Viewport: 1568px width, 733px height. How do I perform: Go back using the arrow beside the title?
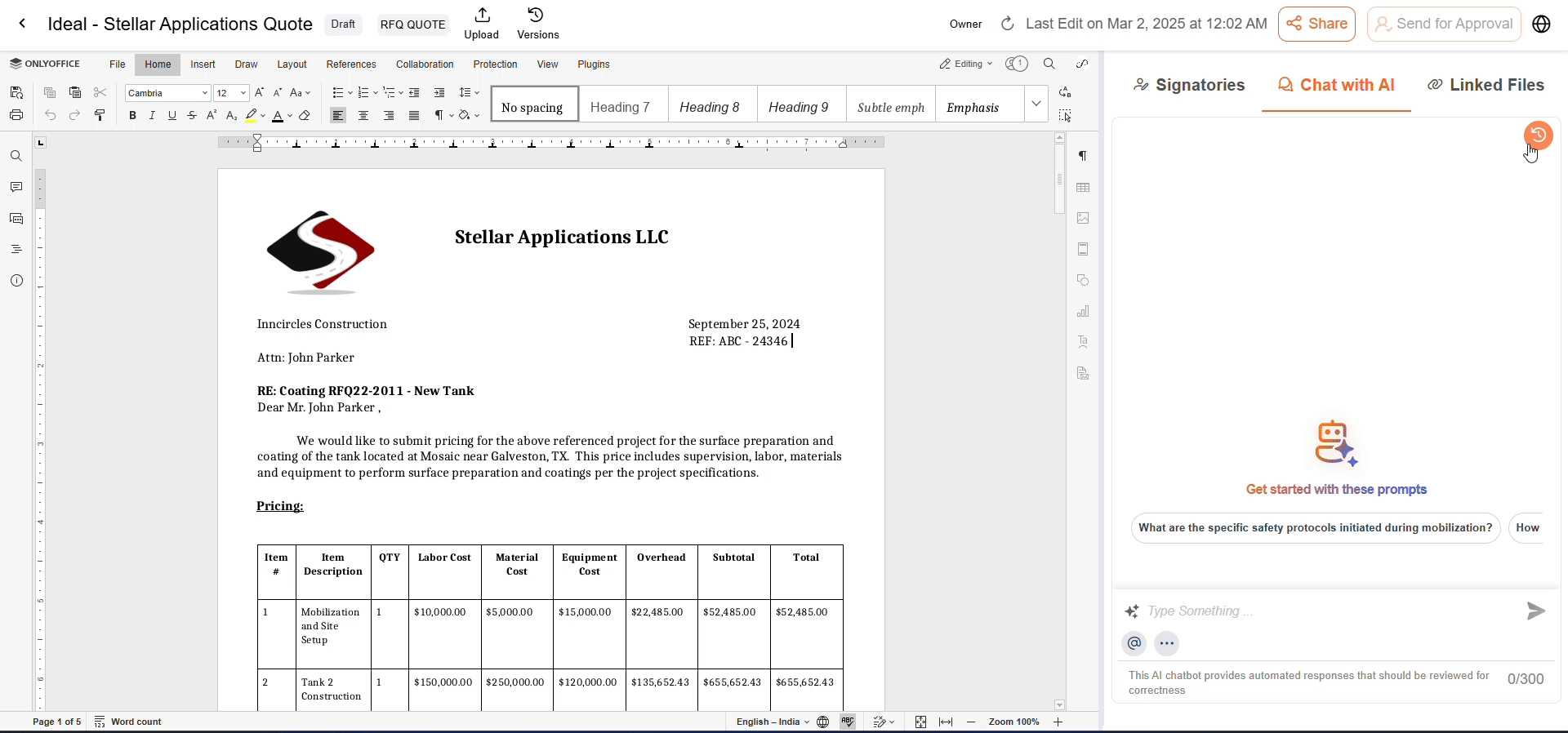(23, 24)
